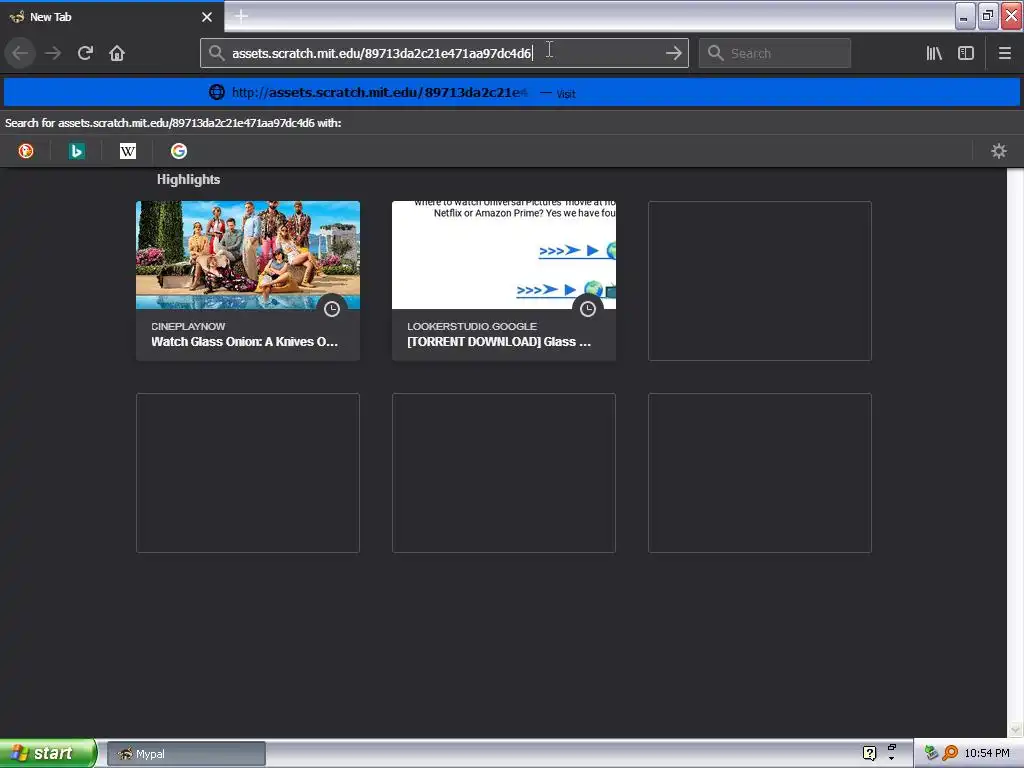Image resolution: width=1024 pixels, height=768 pixels.
Task: Click the 10:54 PM clock
Action: tap(987, 753)
